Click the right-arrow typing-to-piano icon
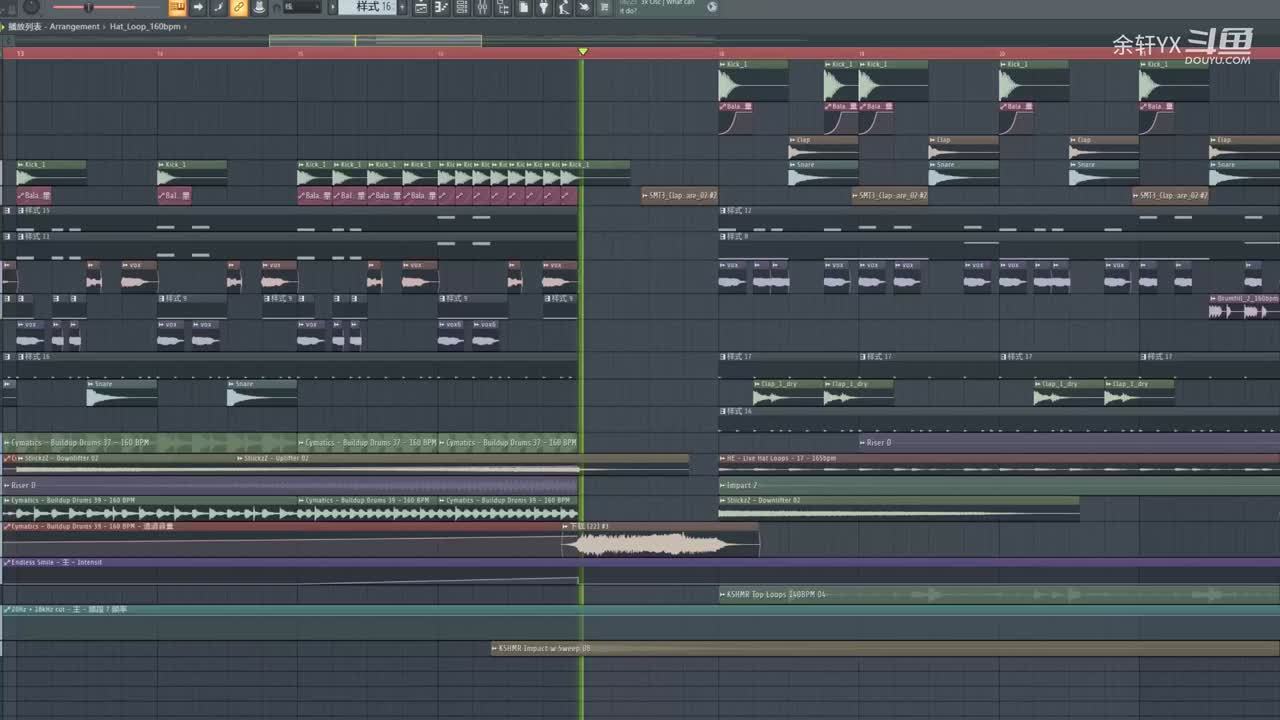This screenshot has width=1280, height=720. 198,7
